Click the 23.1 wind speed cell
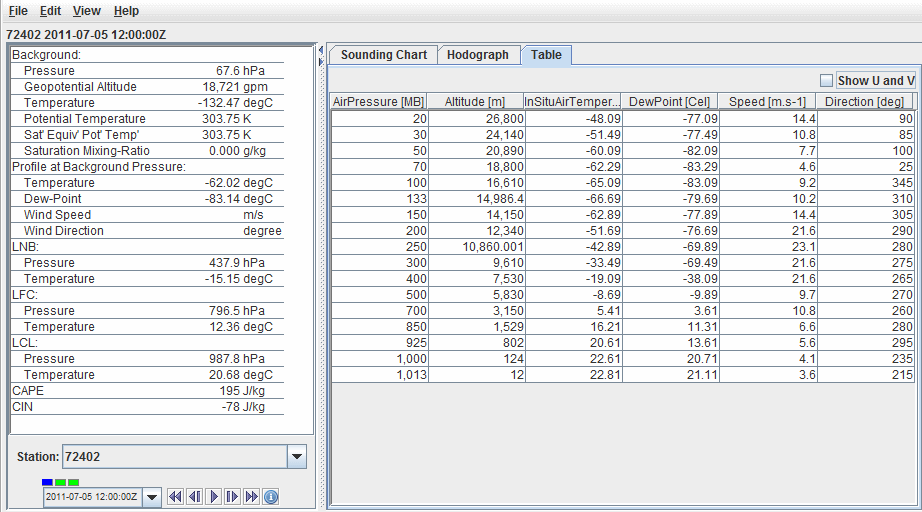 tap(768, 246)
